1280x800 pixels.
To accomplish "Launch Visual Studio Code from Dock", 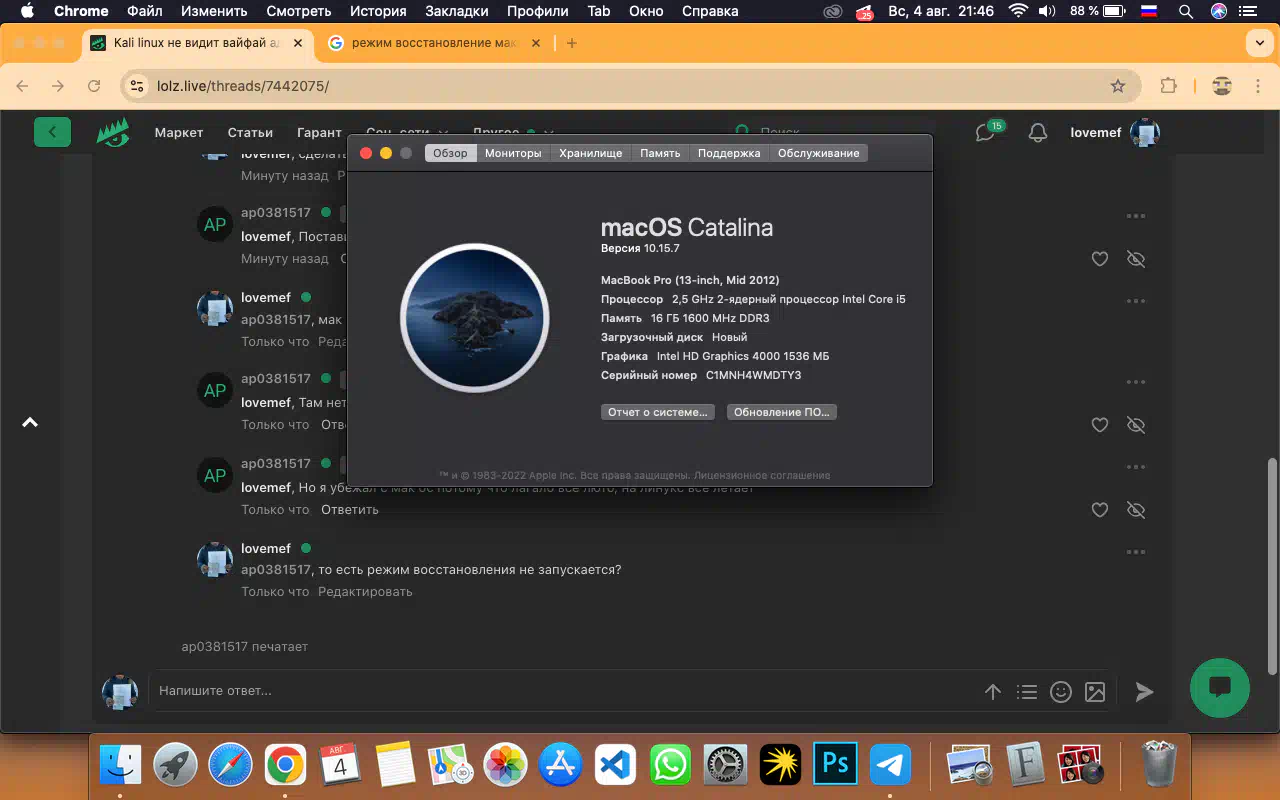I will tap(615, 765).
